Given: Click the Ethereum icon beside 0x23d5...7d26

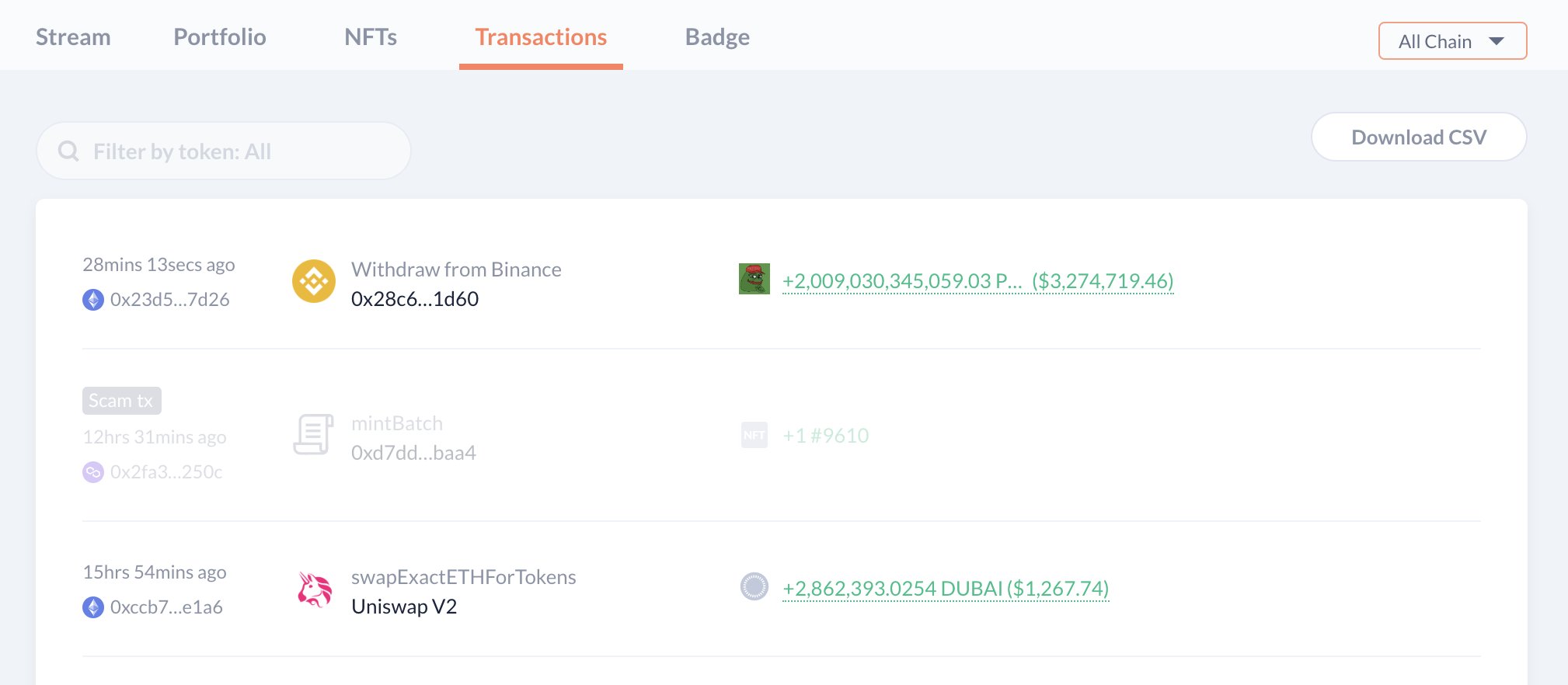Looking at the screenshot, I should (93, 300).
